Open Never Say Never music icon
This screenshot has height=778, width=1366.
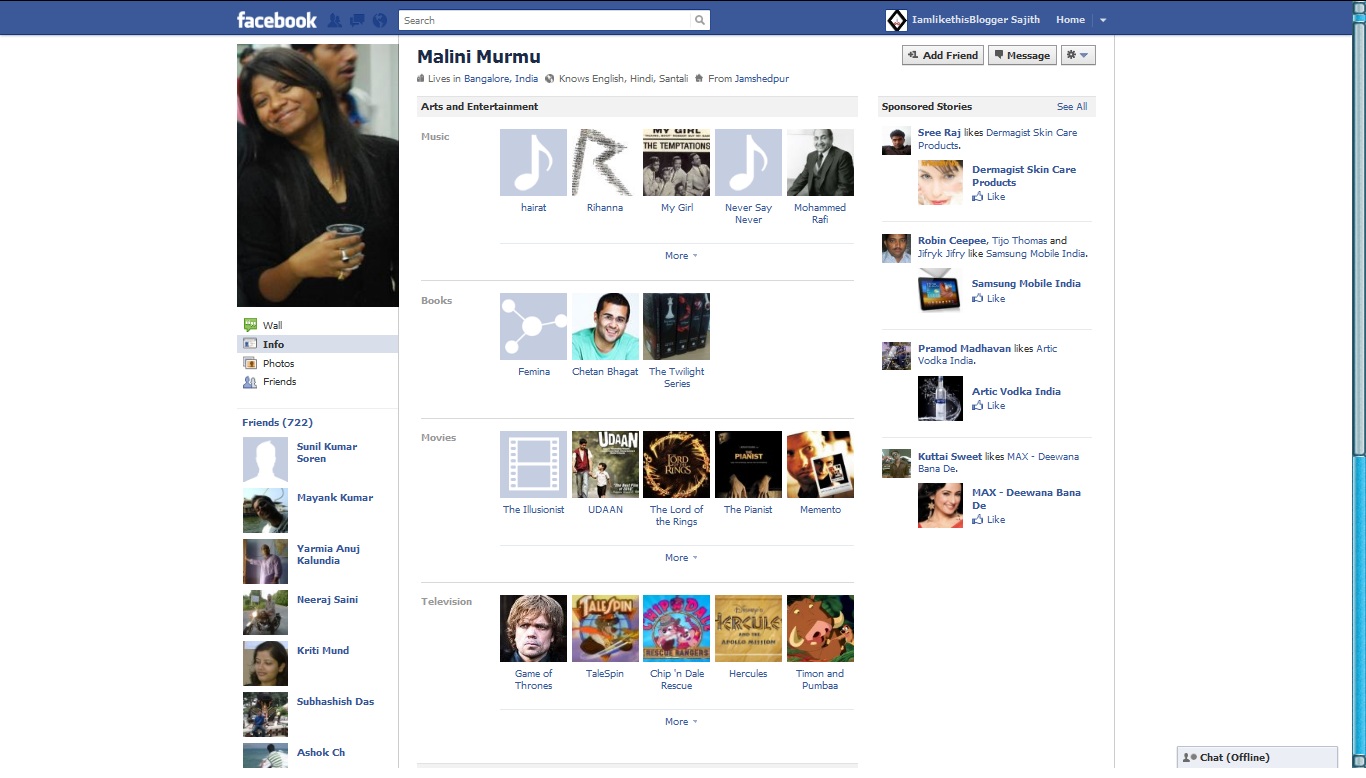(748, 162)
